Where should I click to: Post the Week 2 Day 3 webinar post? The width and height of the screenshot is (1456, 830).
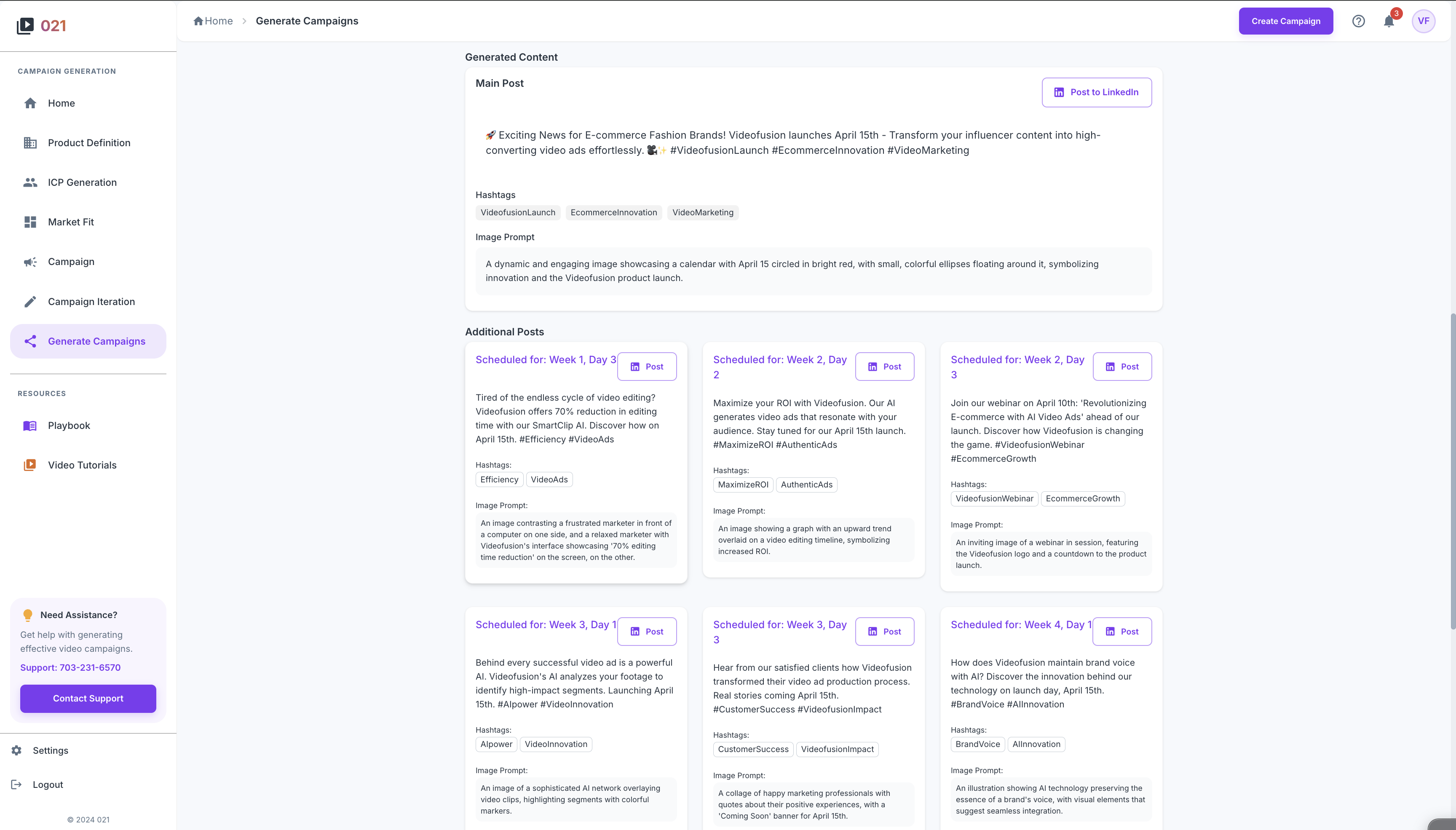pos(1121,366)
